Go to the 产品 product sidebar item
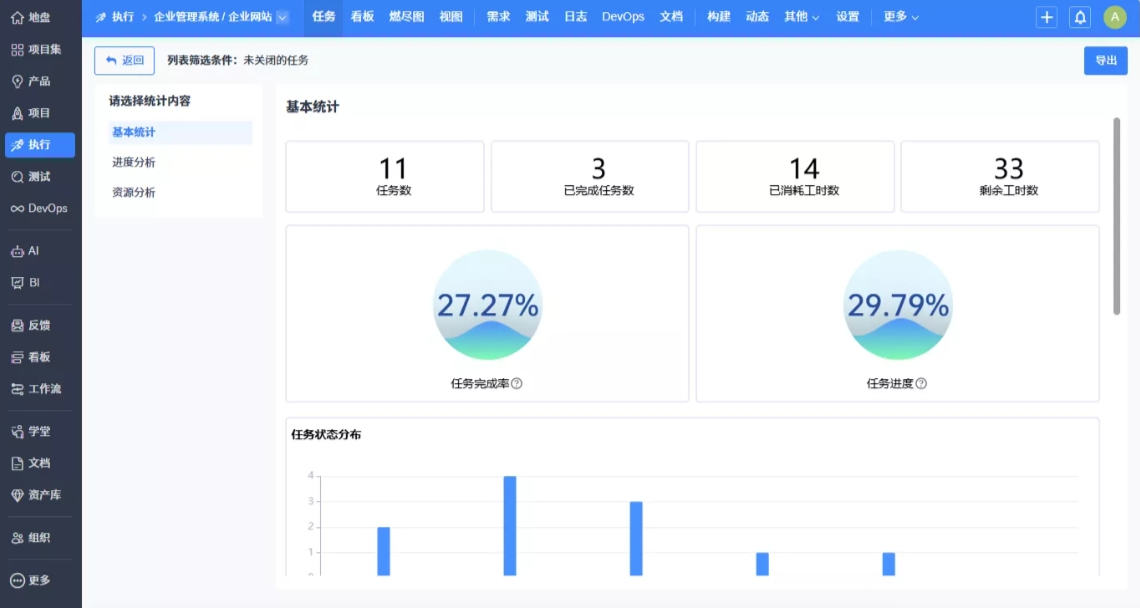Viewport: 1140px width, 608px height. 40,81
